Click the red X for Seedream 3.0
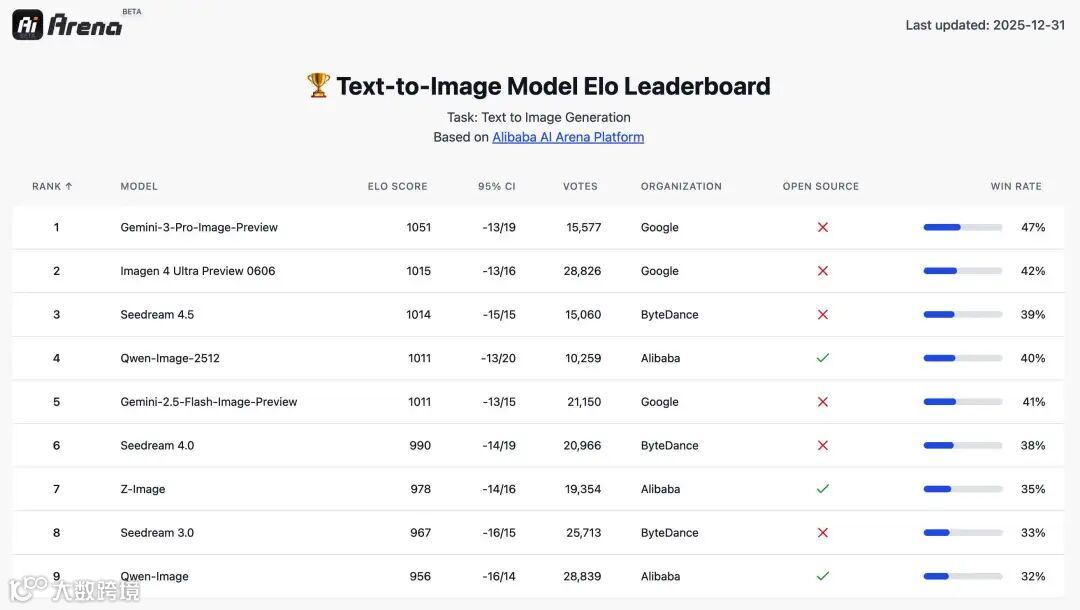1080x610 pixels. (822, 533)
